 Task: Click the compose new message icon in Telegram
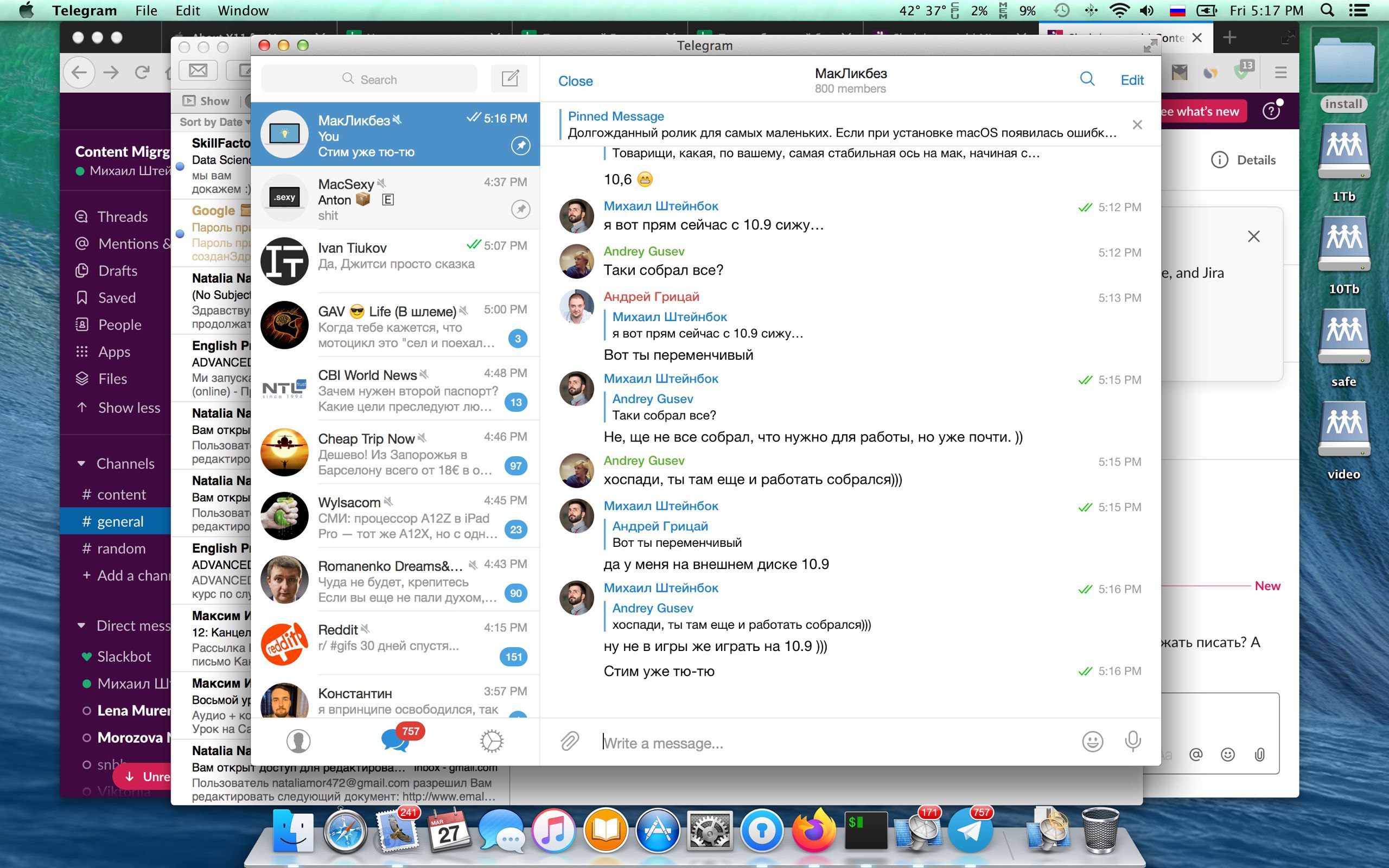coord(509,79)
